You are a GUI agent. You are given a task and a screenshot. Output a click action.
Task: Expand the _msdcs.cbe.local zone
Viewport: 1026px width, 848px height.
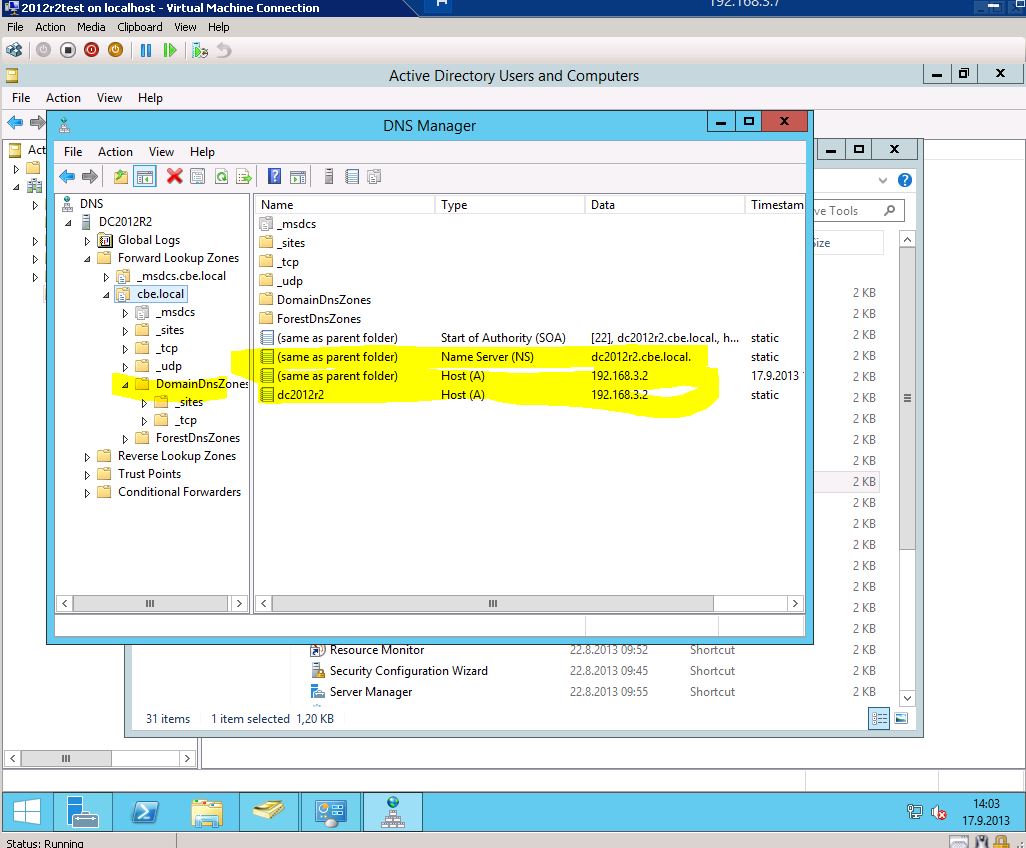pyautogui.click(x=106, y=277)
